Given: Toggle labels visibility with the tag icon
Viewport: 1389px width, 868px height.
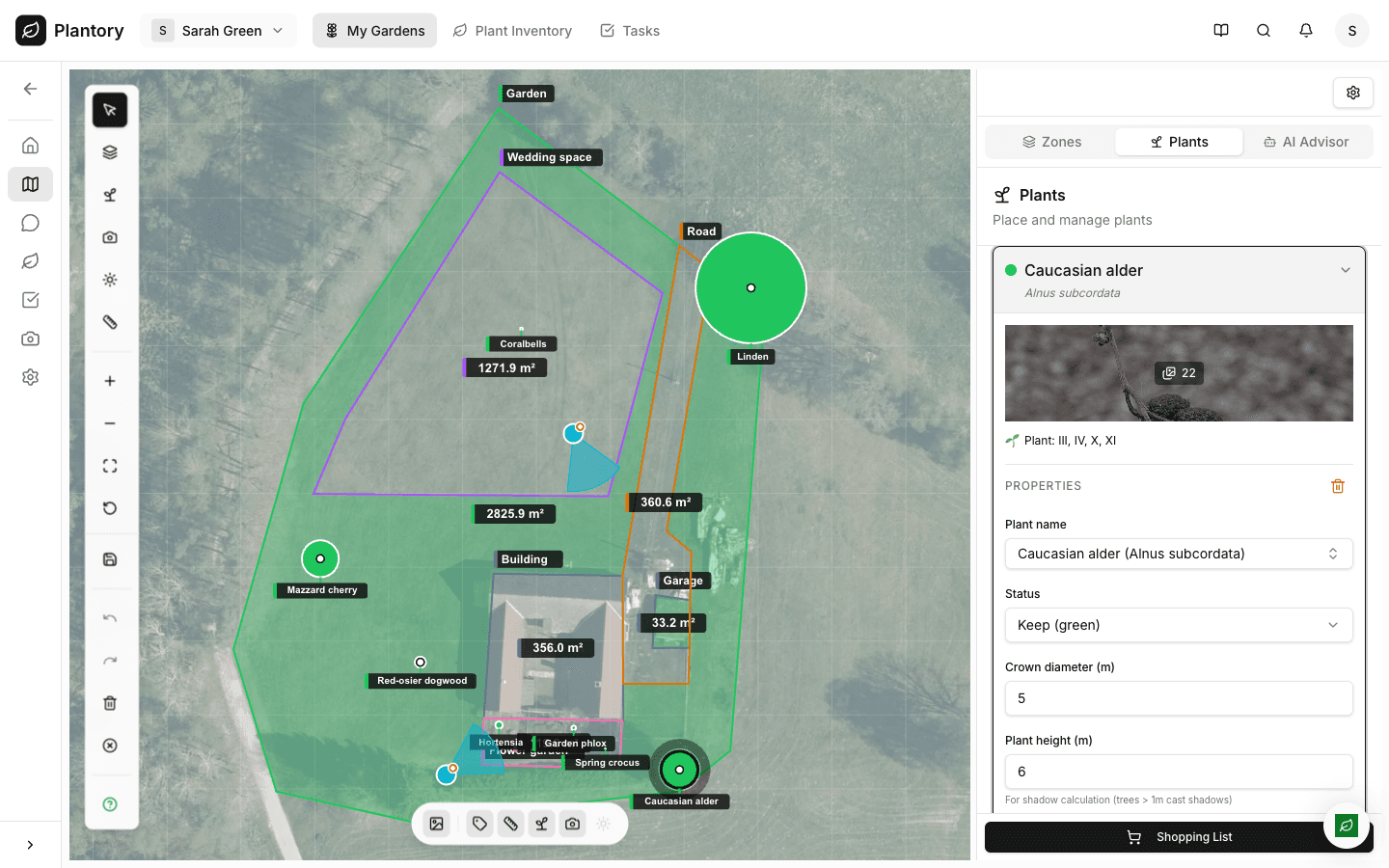Looking at the screenshot, I should click(479, 824).
